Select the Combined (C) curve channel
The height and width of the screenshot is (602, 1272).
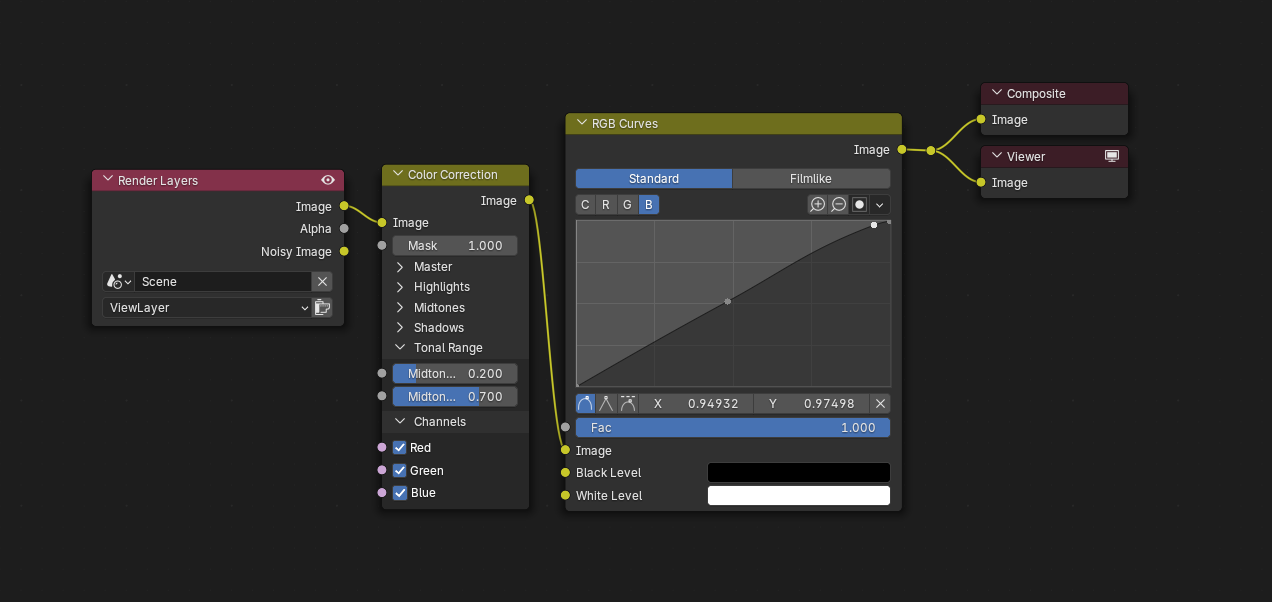(585, 205)
